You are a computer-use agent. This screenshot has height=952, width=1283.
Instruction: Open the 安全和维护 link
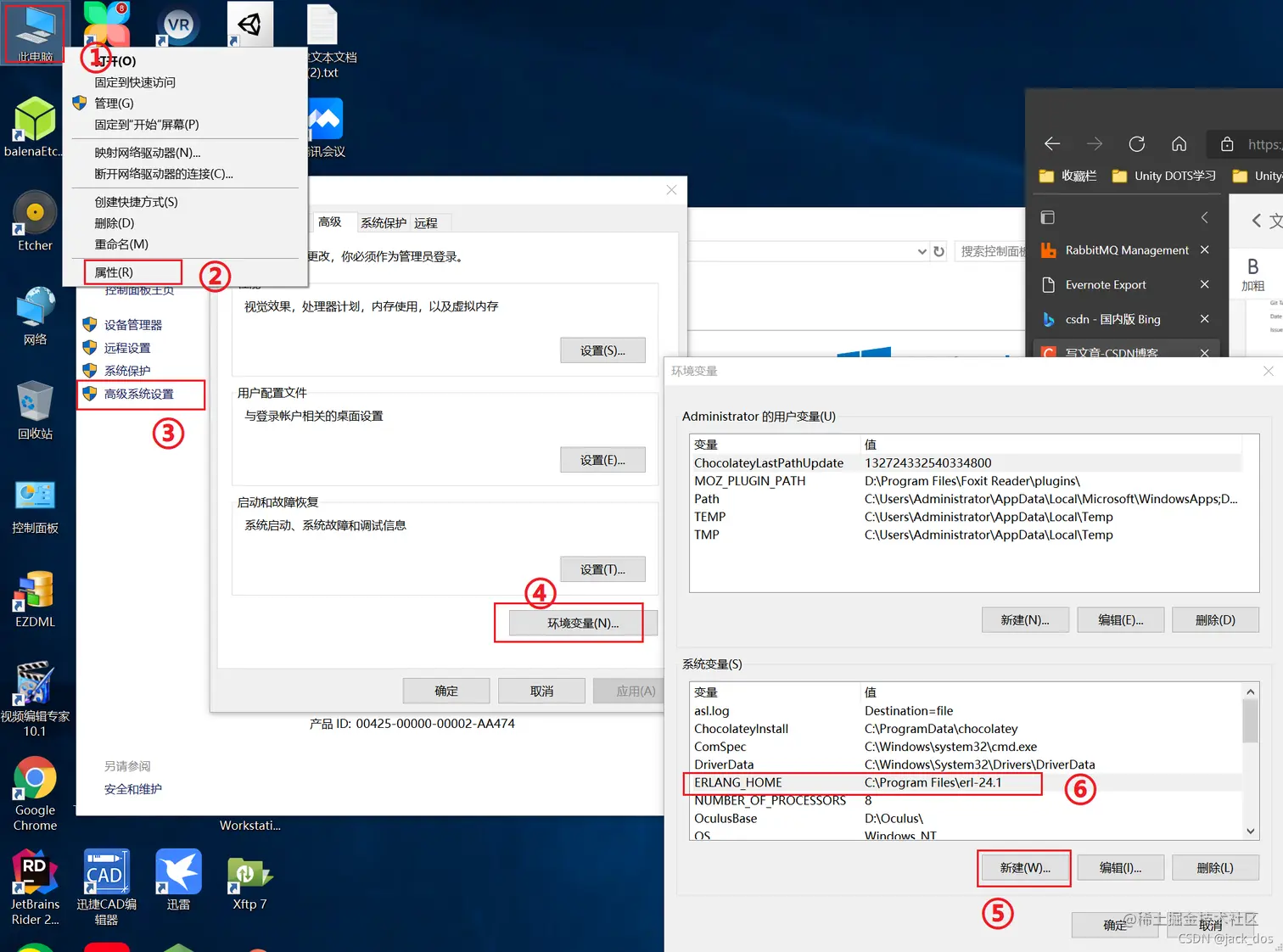(133, 789)
